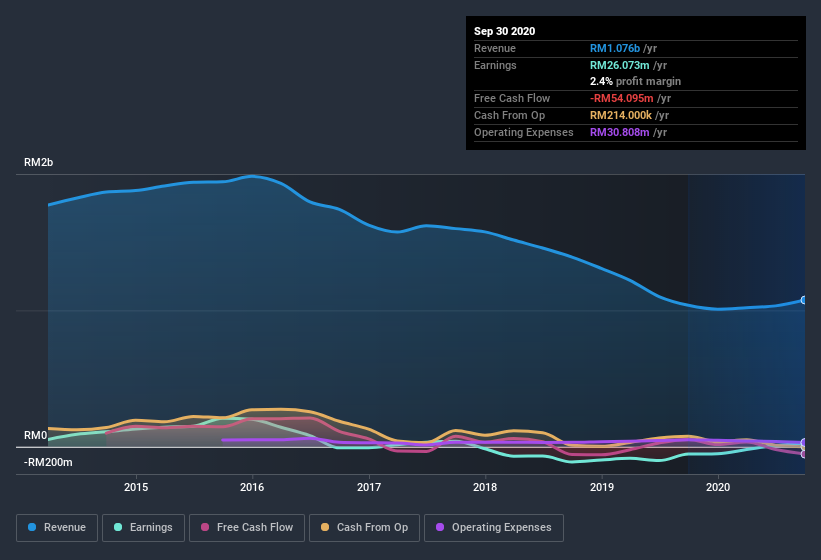Click the RM26.073m earnings value
Screen dimensions: 821x560
(x=619, y=65)
